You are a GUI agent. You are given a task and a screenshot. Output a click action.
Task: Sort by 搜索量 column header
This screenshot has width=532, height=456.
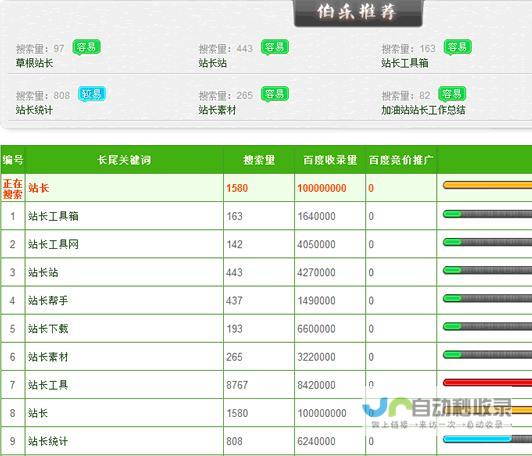pos(259,160)
